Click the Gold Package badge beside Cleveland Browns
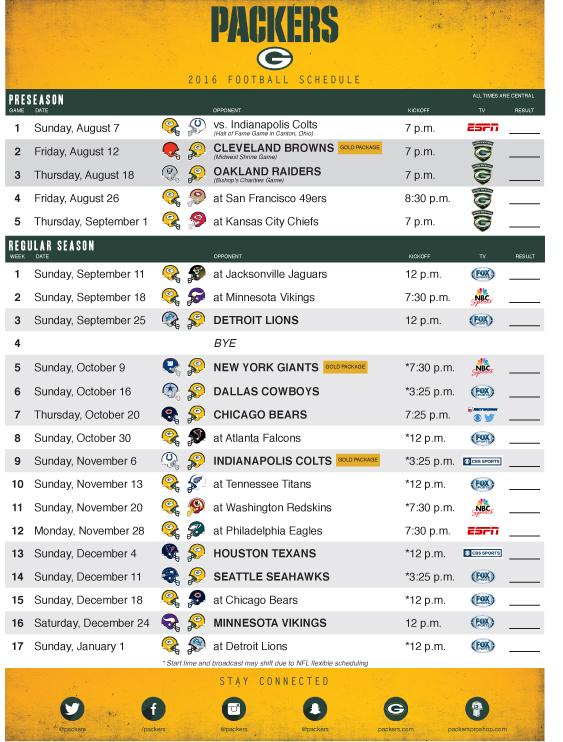Viewport: 563px width, 742px height. [x=360, y=147]
